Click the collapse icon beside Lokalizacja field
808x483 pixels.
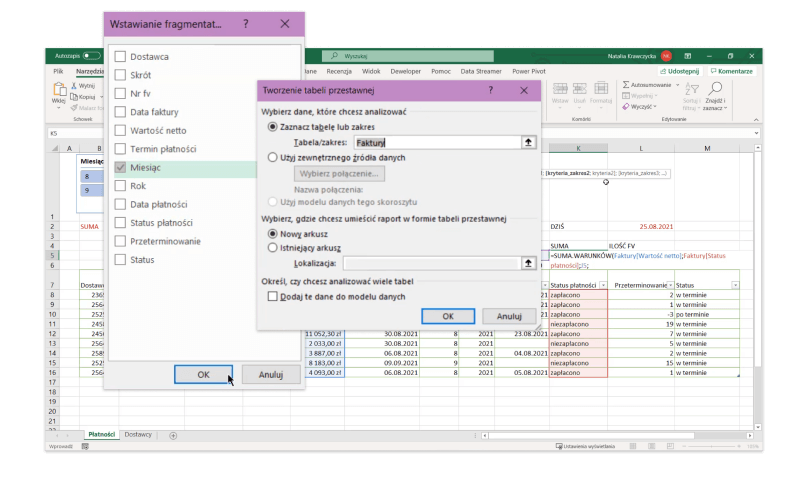coord(528,263)
